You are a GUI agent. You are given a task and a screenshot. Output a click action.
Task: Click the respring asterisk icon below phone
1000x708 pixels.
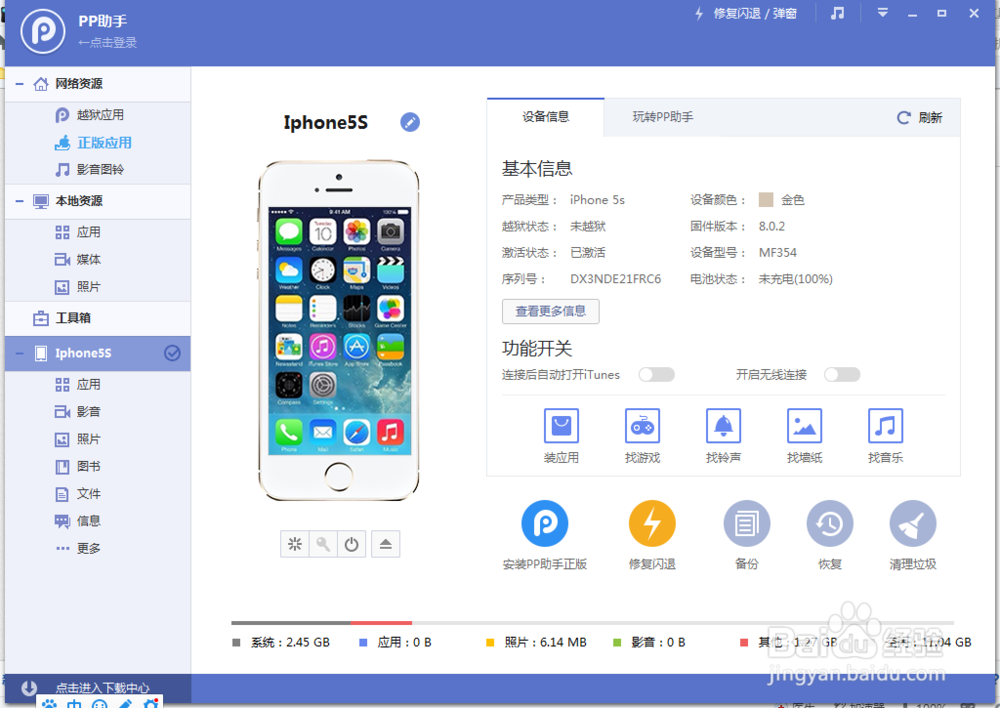[295, 544]
